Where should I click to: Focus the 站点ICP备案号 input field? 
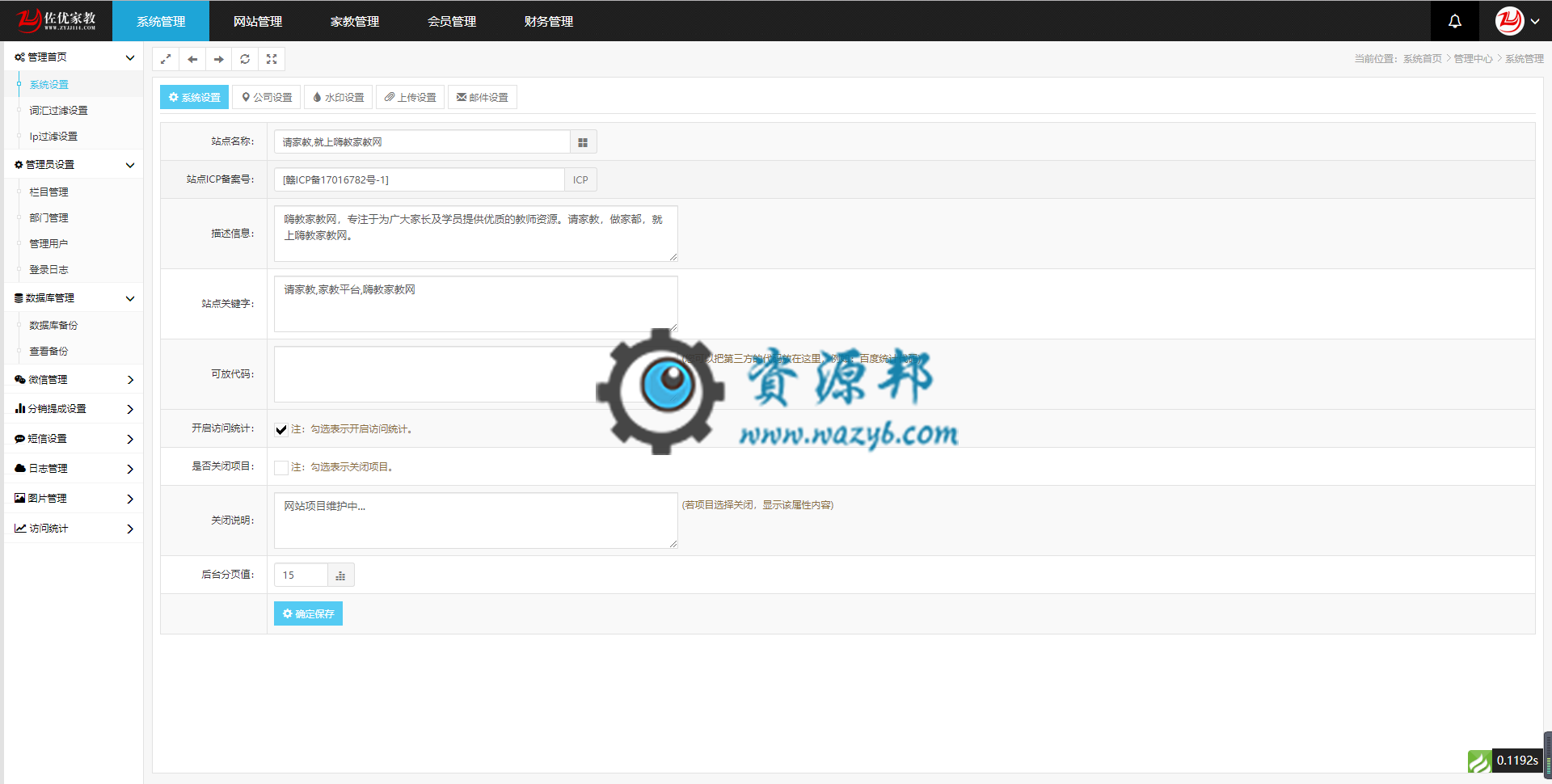point(419,179)
